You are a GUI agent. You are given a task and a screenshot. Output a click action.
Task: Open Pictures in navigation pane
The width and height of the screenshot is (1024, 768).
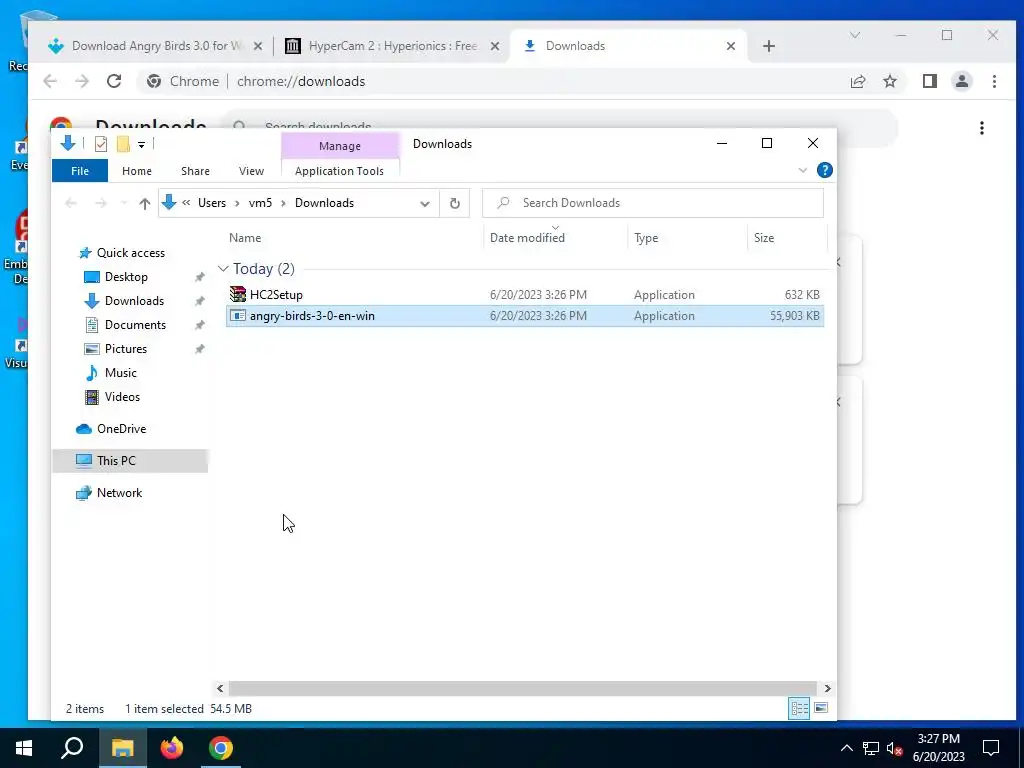click(x=125, y=349)
